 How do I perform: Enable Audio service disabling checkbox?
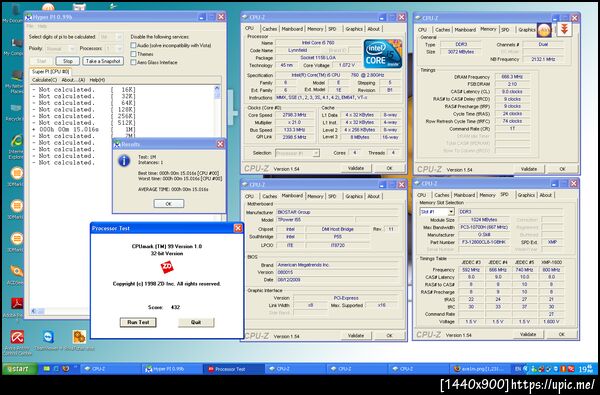[133, 46]
